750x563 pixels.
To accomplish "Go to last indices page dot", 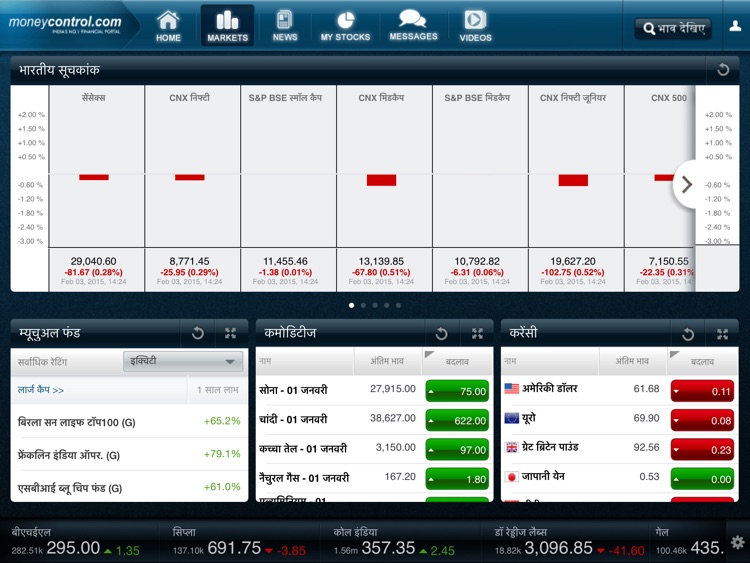I will click(398, 305).
